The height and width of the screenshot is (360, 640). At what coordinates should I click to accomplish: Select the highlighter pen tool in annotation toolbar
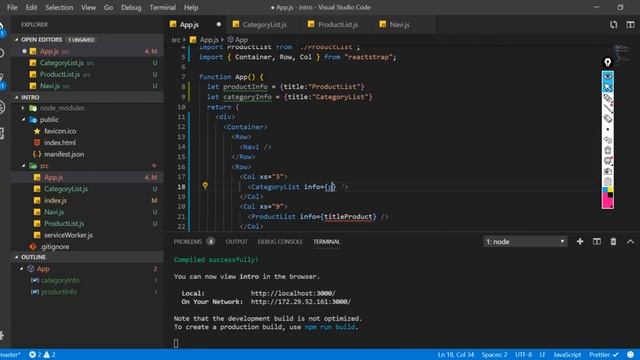pyautogui.click(x=607, y=98)
